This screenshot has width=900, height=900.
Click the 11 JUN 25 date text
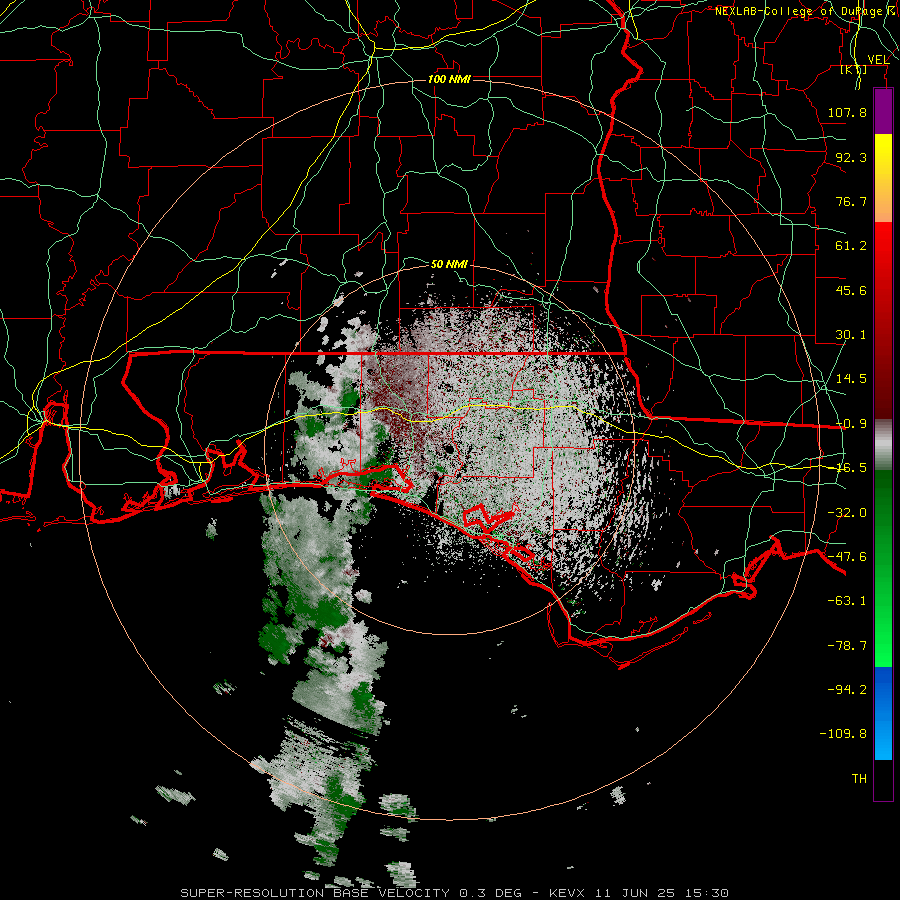click(637, 893)
